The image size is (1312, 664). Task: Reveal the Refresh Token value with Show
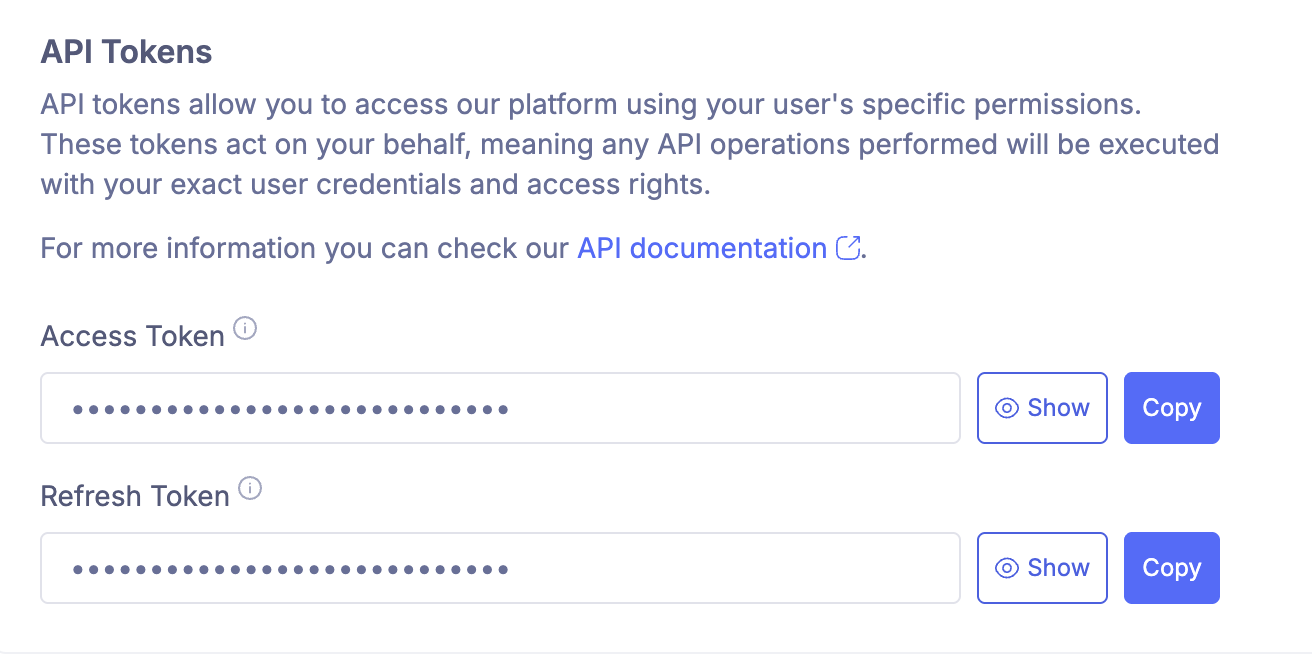click(1042, 567)
